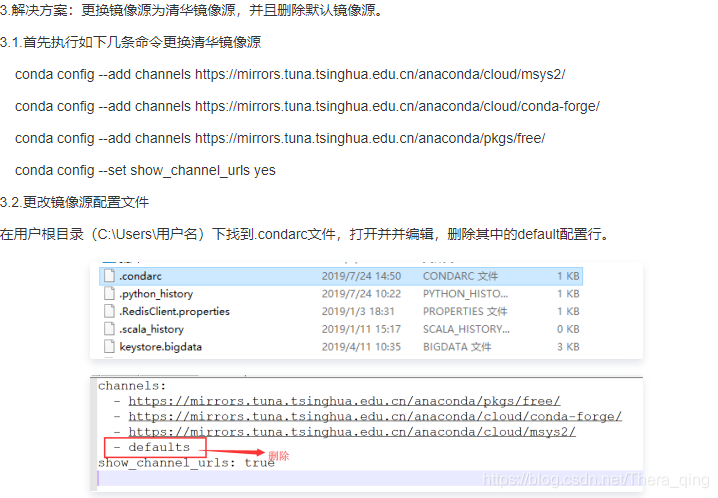
Task: Click the .RedisClient.properties file icon
Action: point(109,311)
